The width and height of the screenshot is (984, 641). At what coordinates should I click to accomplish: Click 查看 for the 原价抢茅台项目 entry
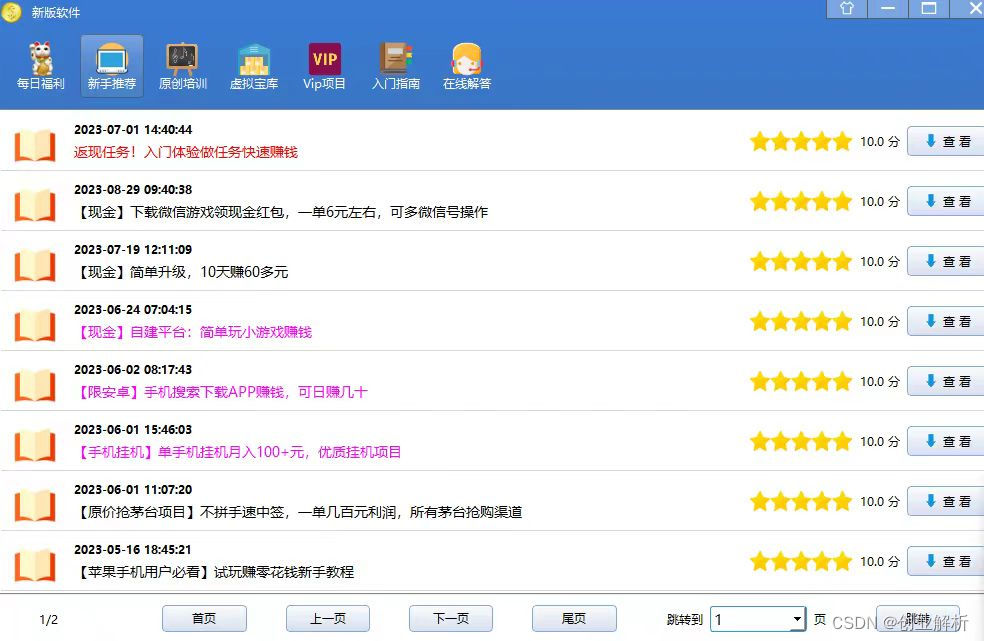944,501
